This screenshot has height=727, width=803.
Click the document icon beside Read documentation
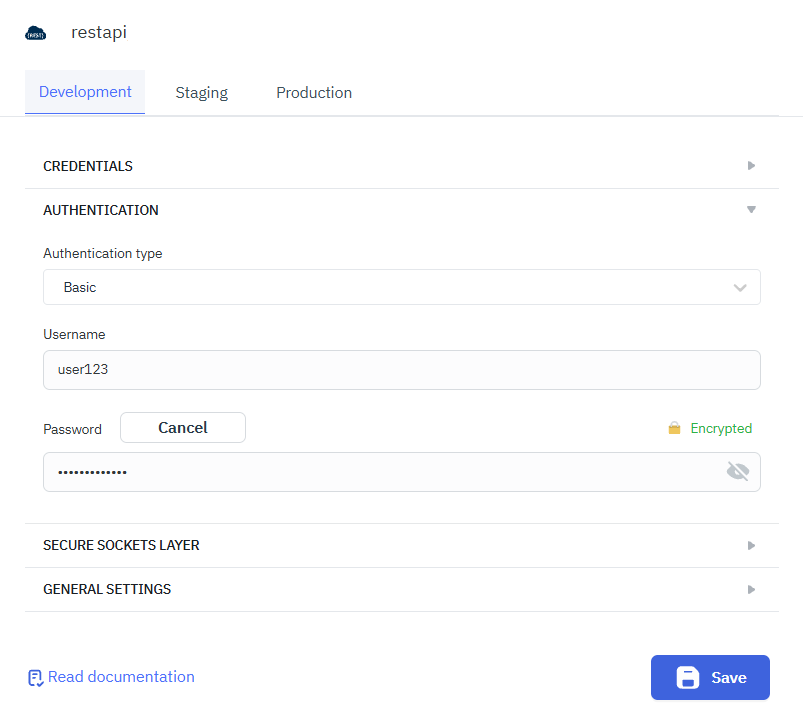34,677
